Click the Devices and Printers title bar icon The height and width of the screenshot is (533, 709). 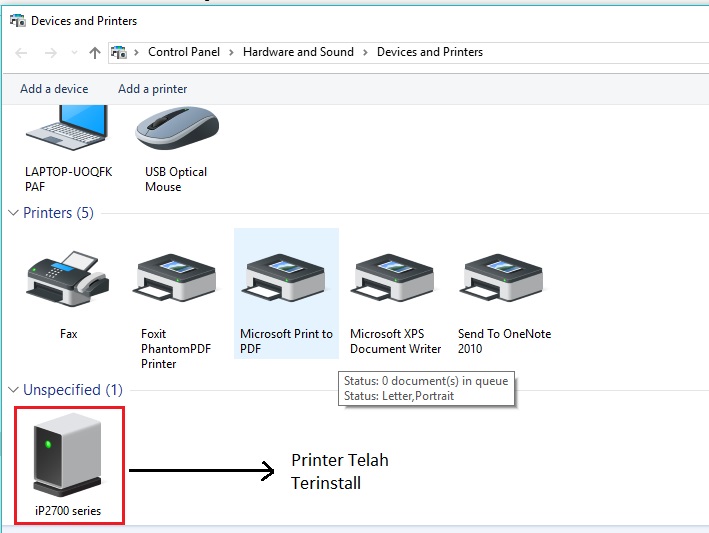18,21
